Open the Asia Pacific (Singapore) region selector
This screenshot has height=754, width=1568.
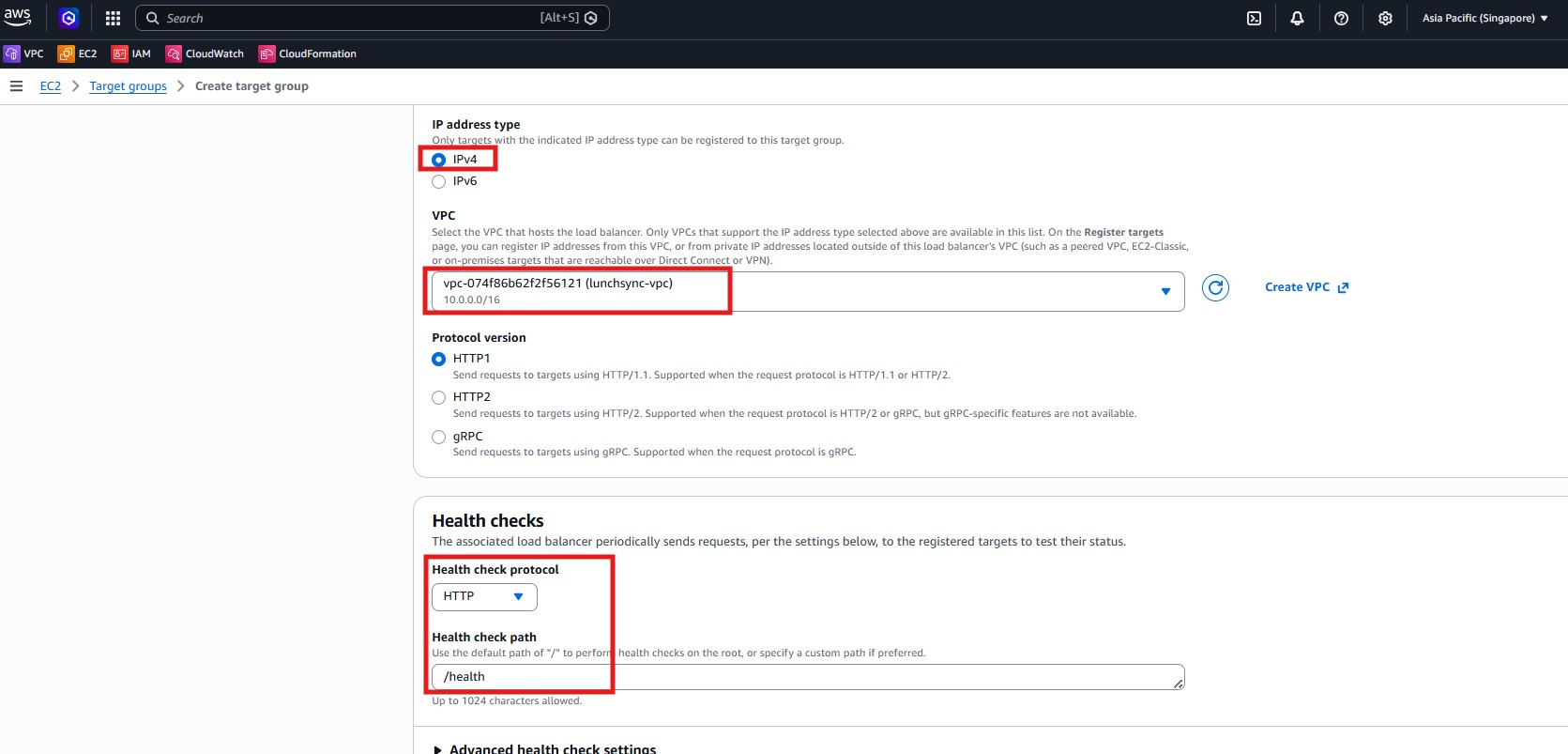[x=1484, y=18]
